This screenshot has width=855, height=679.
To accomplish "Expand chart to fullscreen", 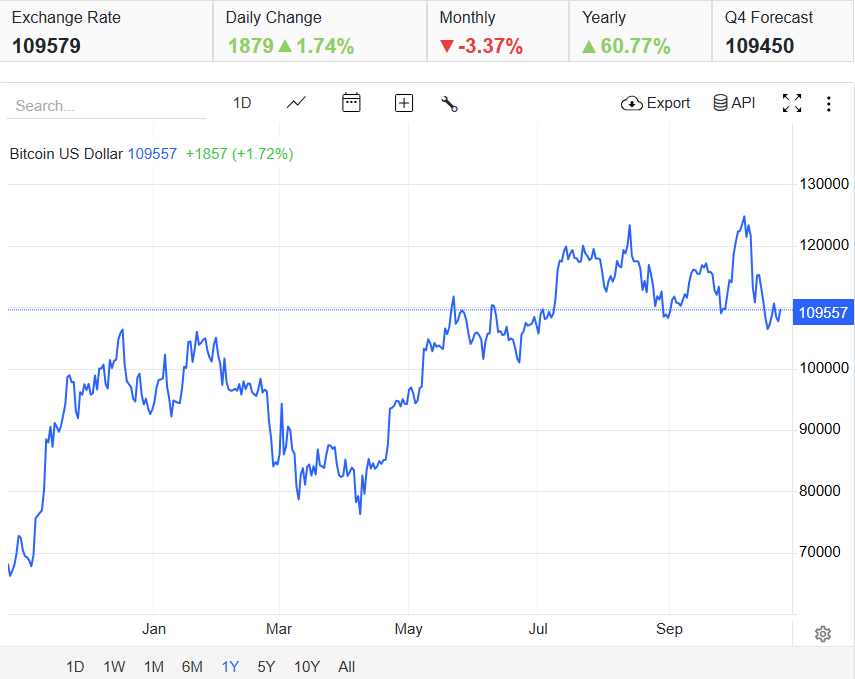I will coord(792,103).
